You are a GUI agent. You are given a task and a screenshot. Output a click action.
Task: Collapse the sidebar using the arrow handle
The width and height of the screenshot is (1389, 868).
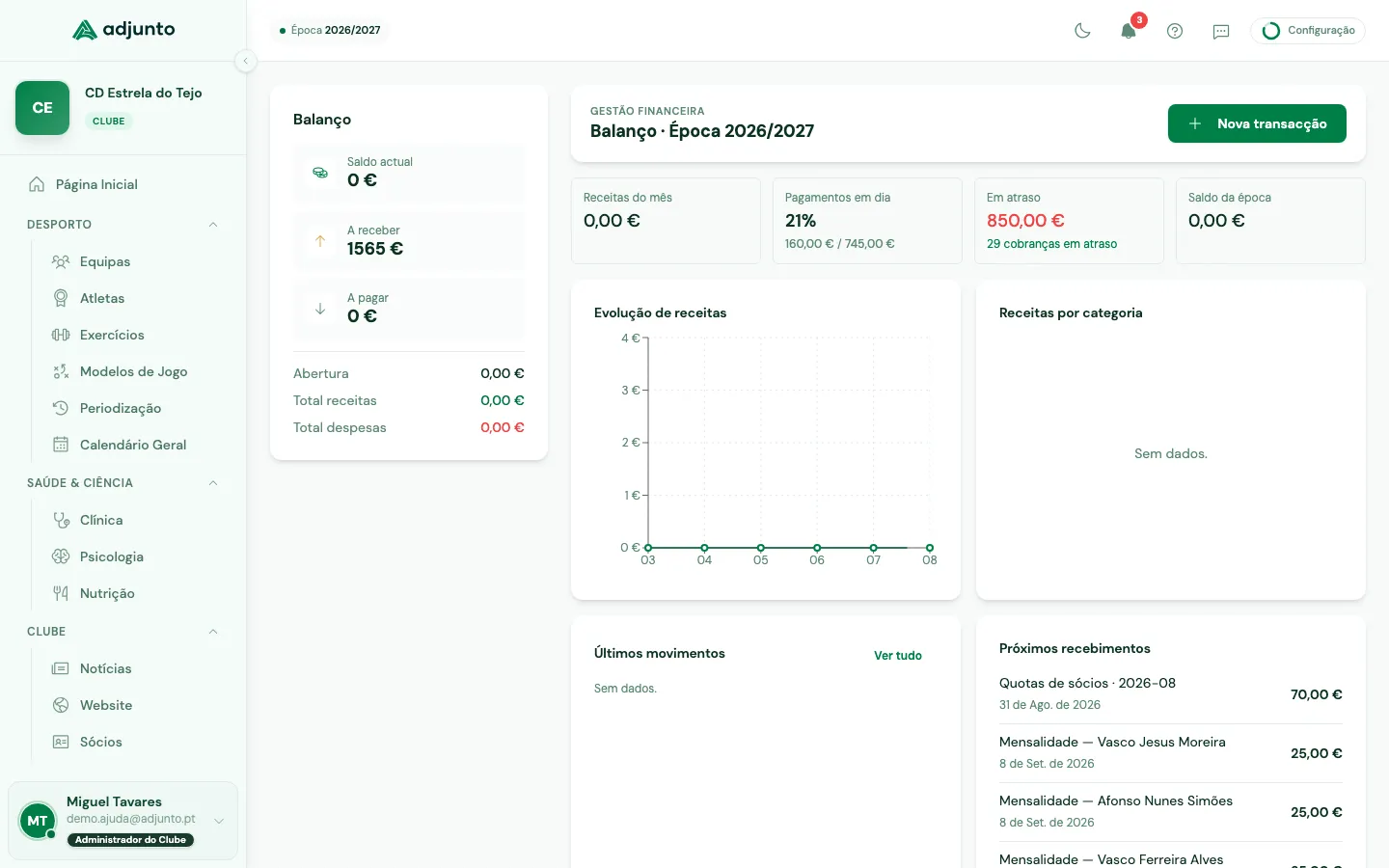pos(246,61)
